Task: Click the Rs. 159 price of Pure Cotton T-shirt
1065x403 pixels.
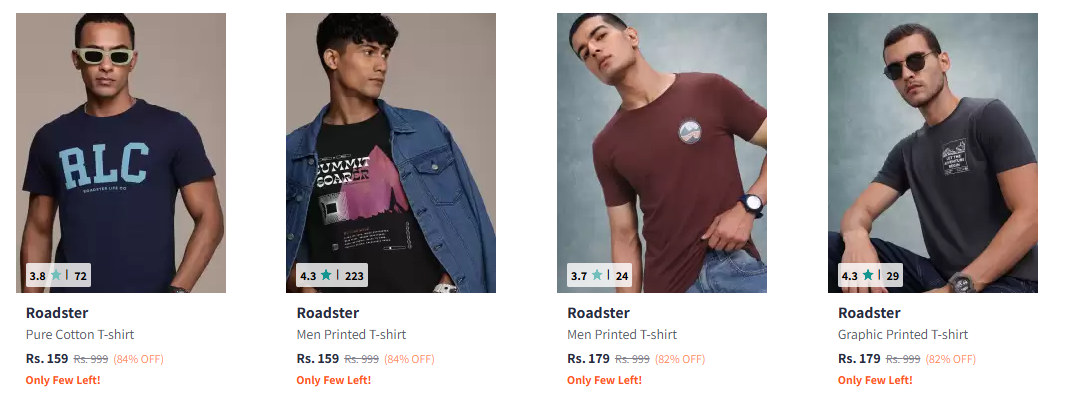Action: click(x=47, y=358)
